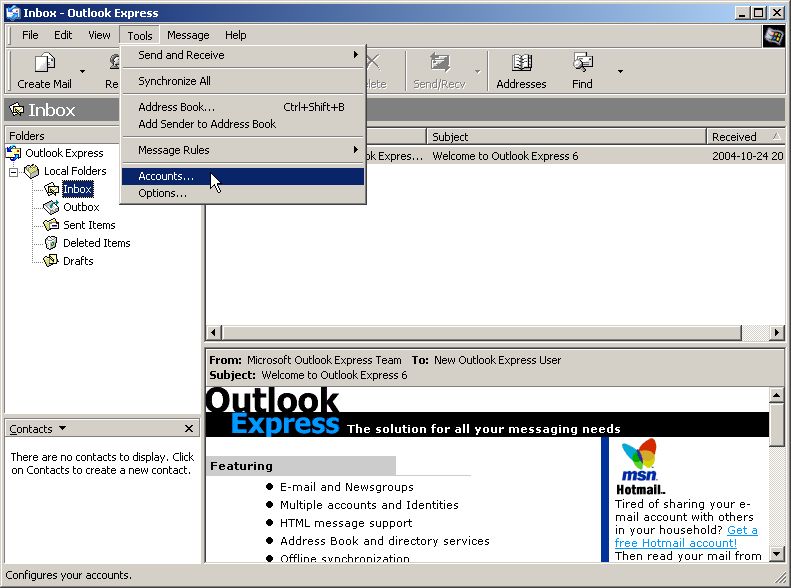Open the Deleted Items folder
Image resolution: width=791 pixels, height=588 pixels.
pos(96,243)
